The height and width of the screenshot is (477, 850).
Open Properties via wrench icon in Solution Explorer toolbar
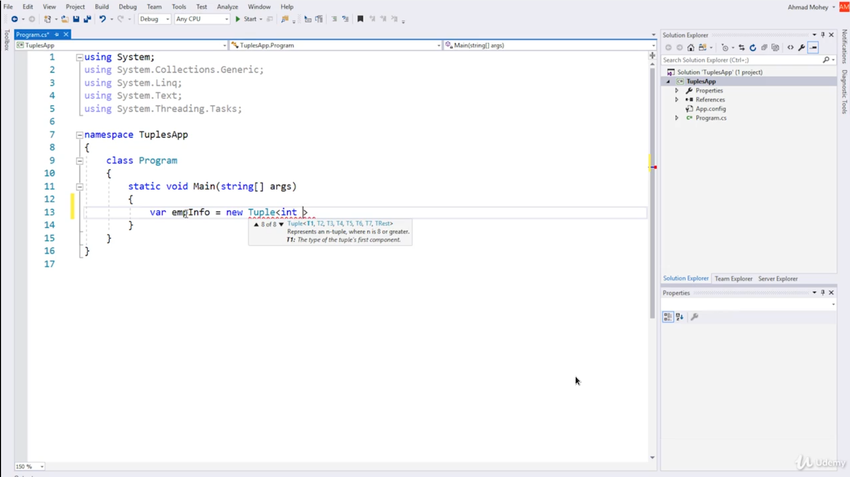[802, 48]
